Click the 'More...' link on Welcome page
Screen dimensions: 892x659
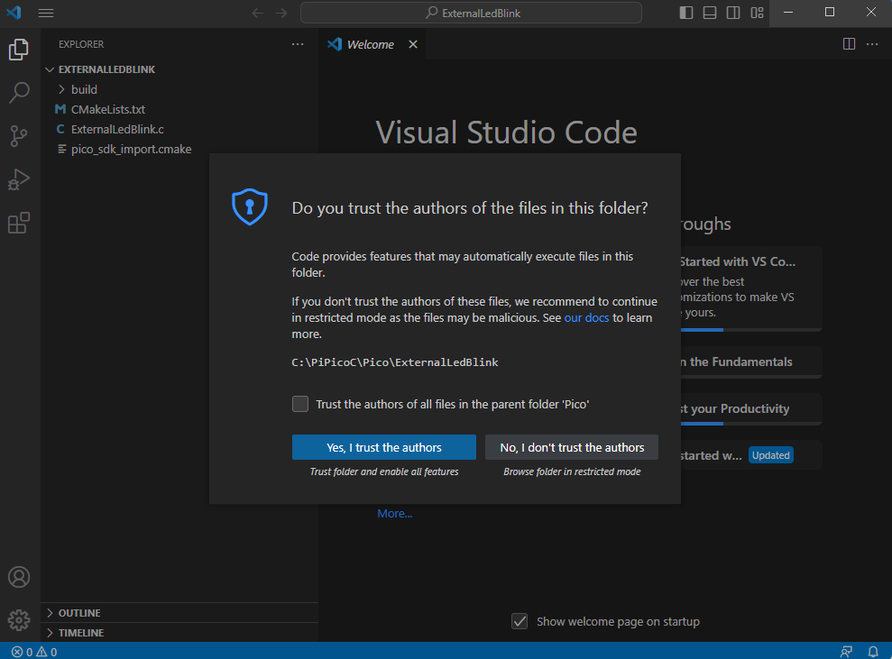click(x=395, y=513)
